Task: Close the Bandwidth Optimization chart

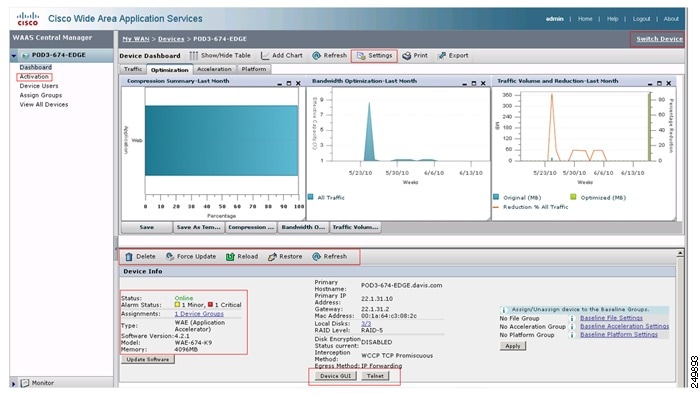Action: click(x=483, y=84)
